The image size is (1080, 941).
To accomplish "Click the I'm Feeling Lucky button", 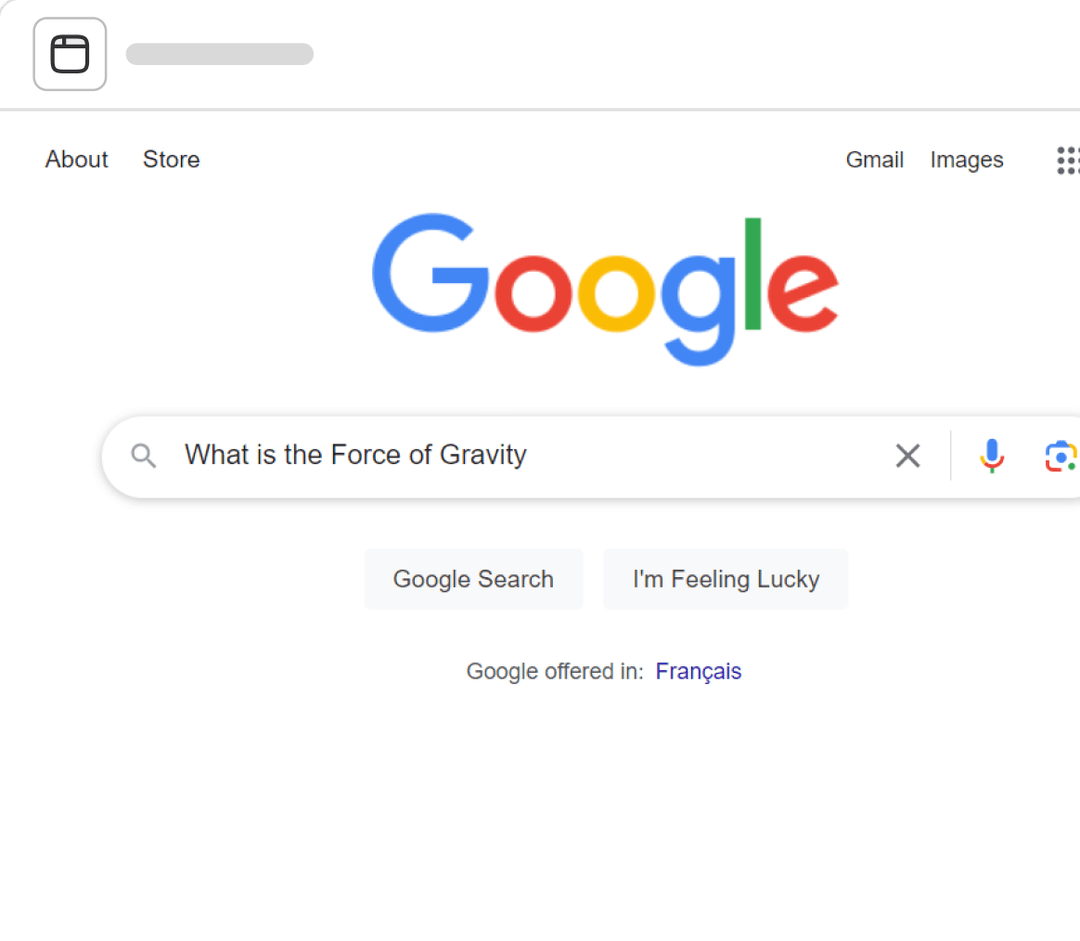I will [725, 579].
